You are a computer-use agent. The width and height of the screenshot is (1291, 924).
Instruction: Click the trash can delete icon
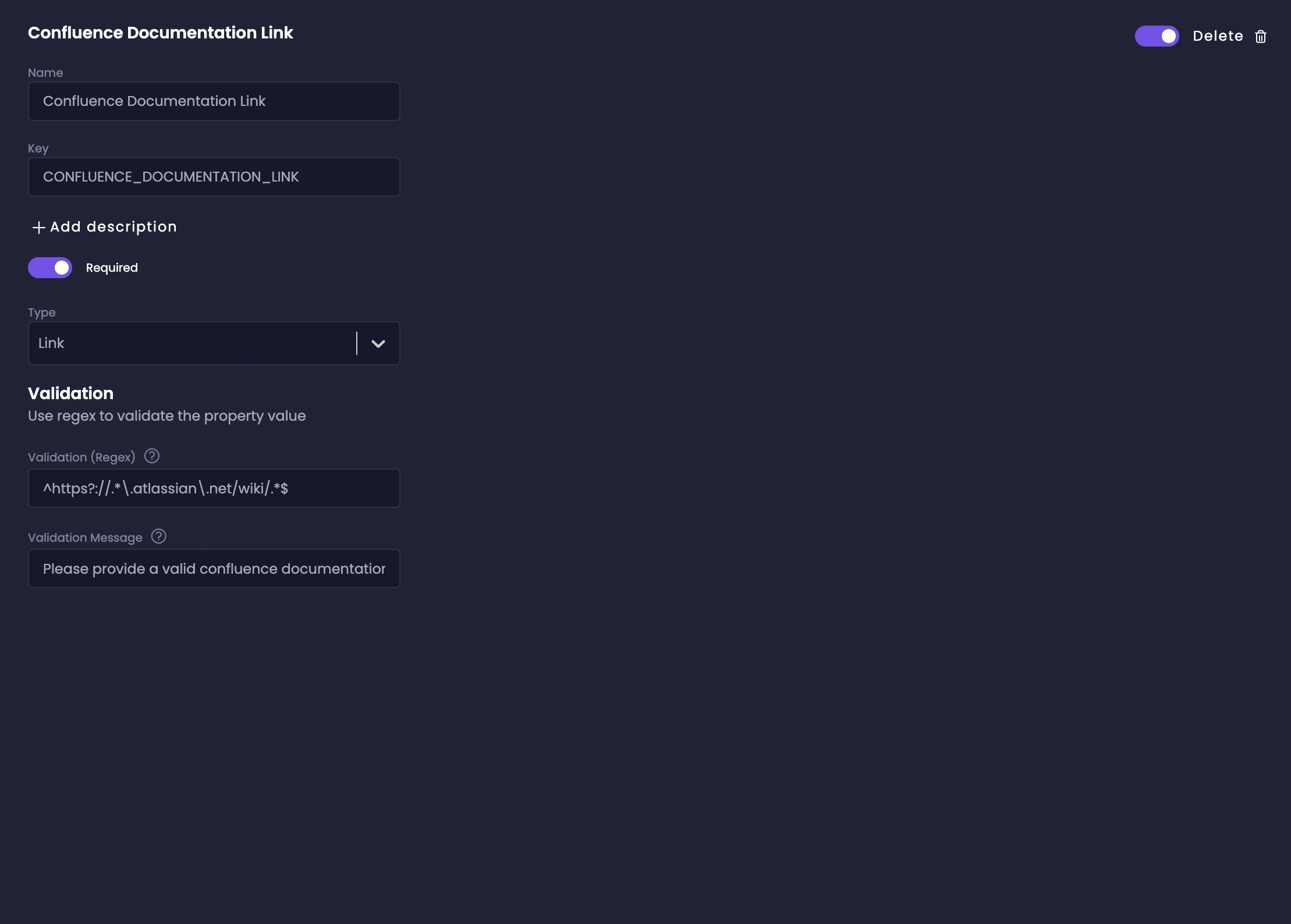click(x=1260, y=37)
